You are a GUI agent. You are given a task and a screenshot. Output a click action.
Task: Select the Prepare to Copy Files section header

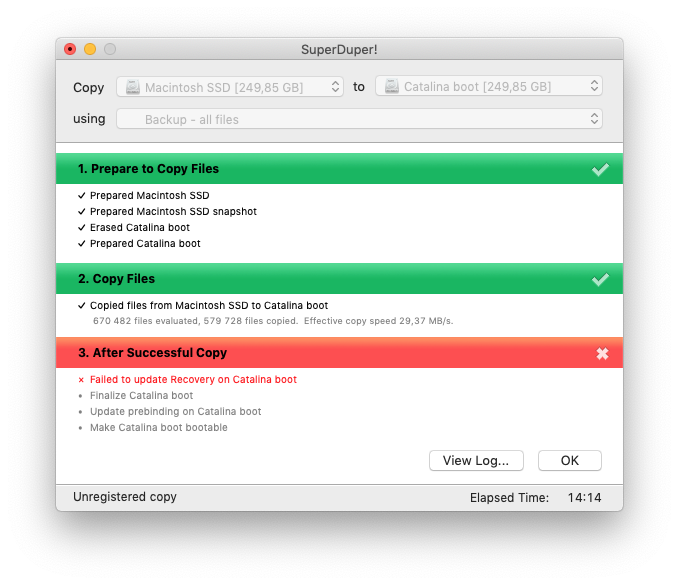pyautogui.click(x=340, y=169)
